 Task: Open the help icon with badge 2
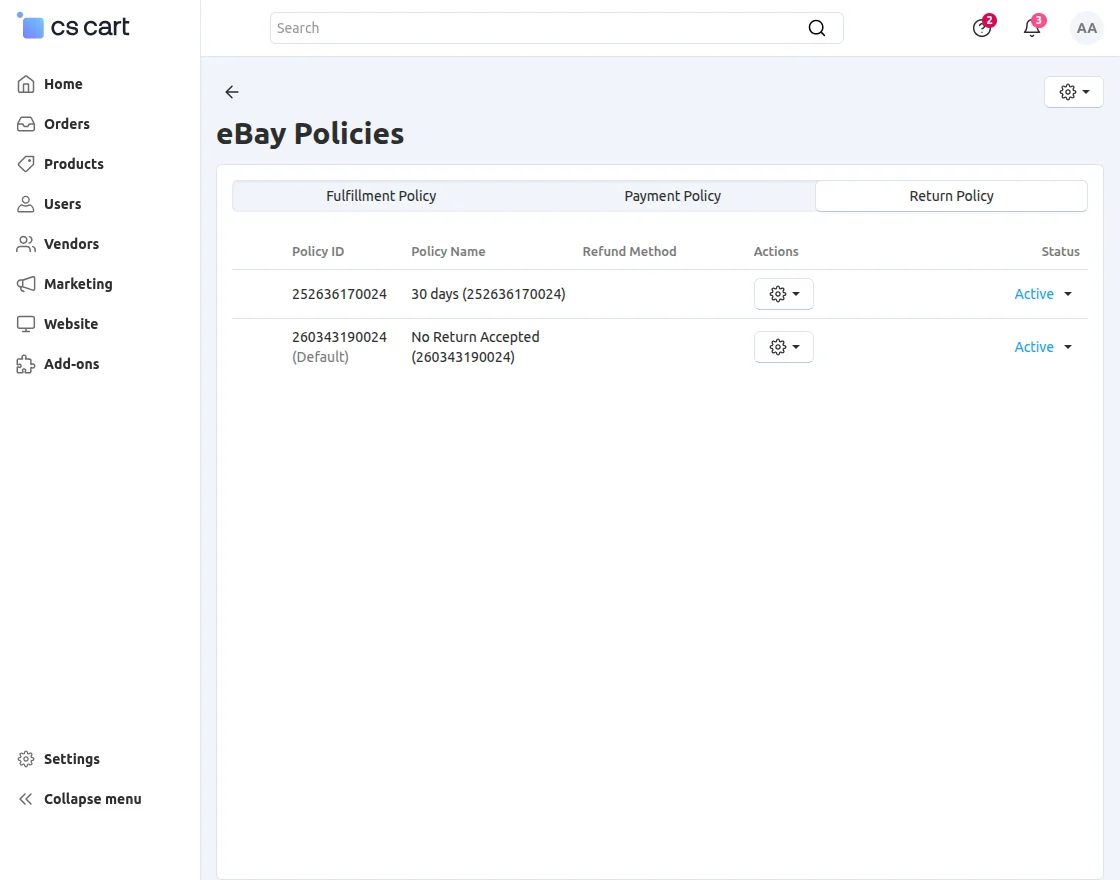point(982,27)
